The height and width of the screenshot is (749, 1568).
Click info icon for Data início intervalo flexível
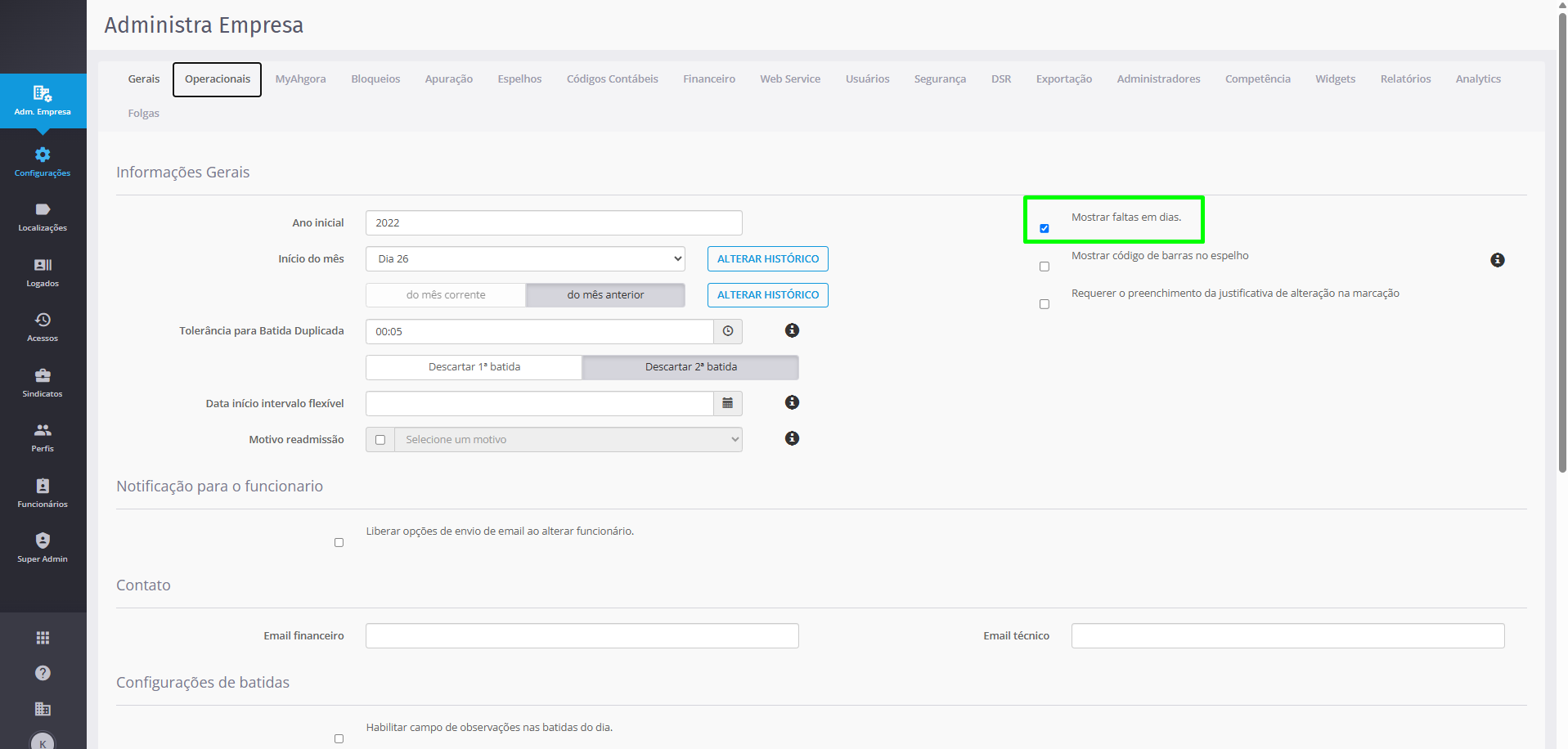pos(792,402)
